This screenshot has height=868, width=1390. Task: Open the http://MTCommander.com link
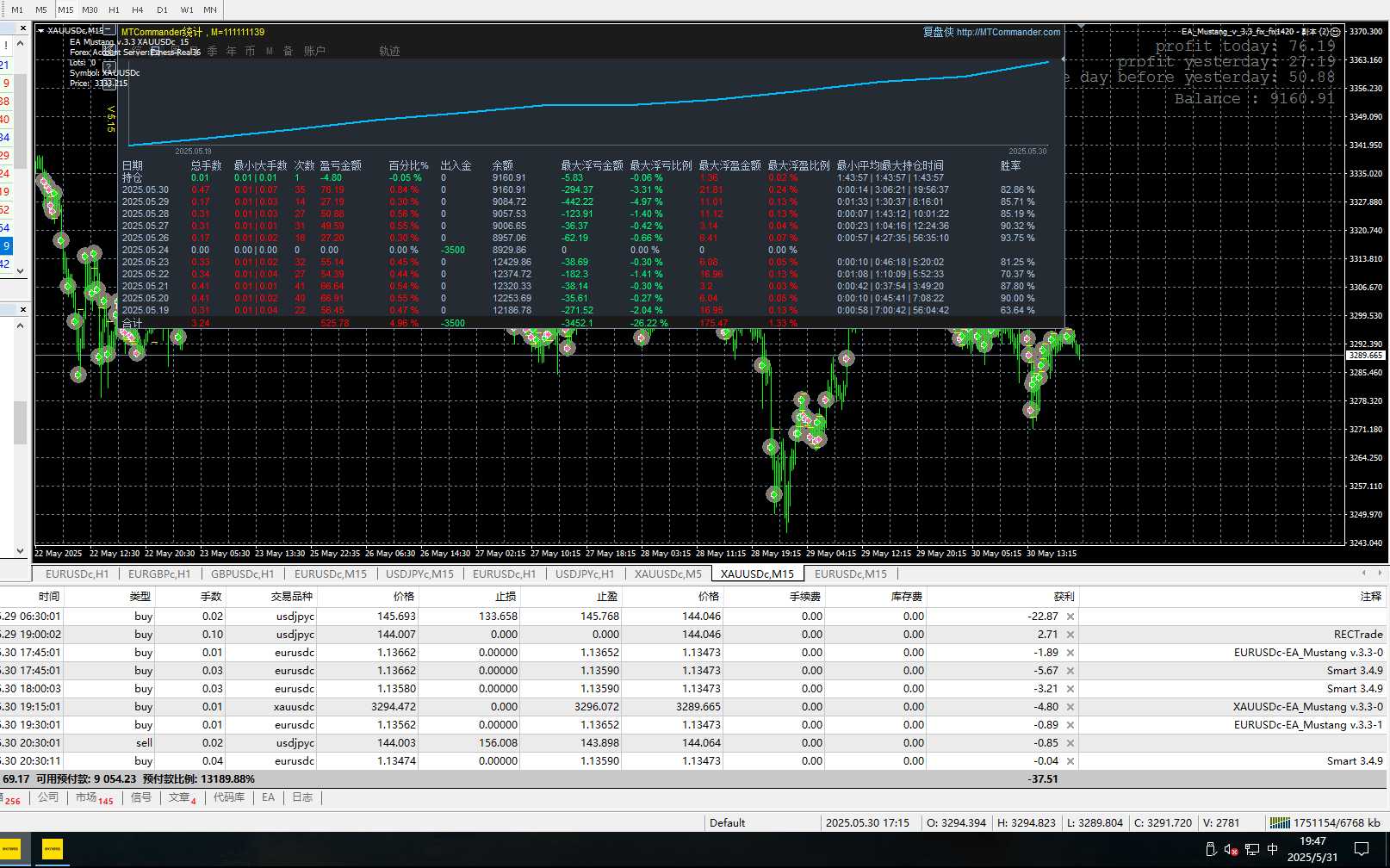[x=1008, y=32]
